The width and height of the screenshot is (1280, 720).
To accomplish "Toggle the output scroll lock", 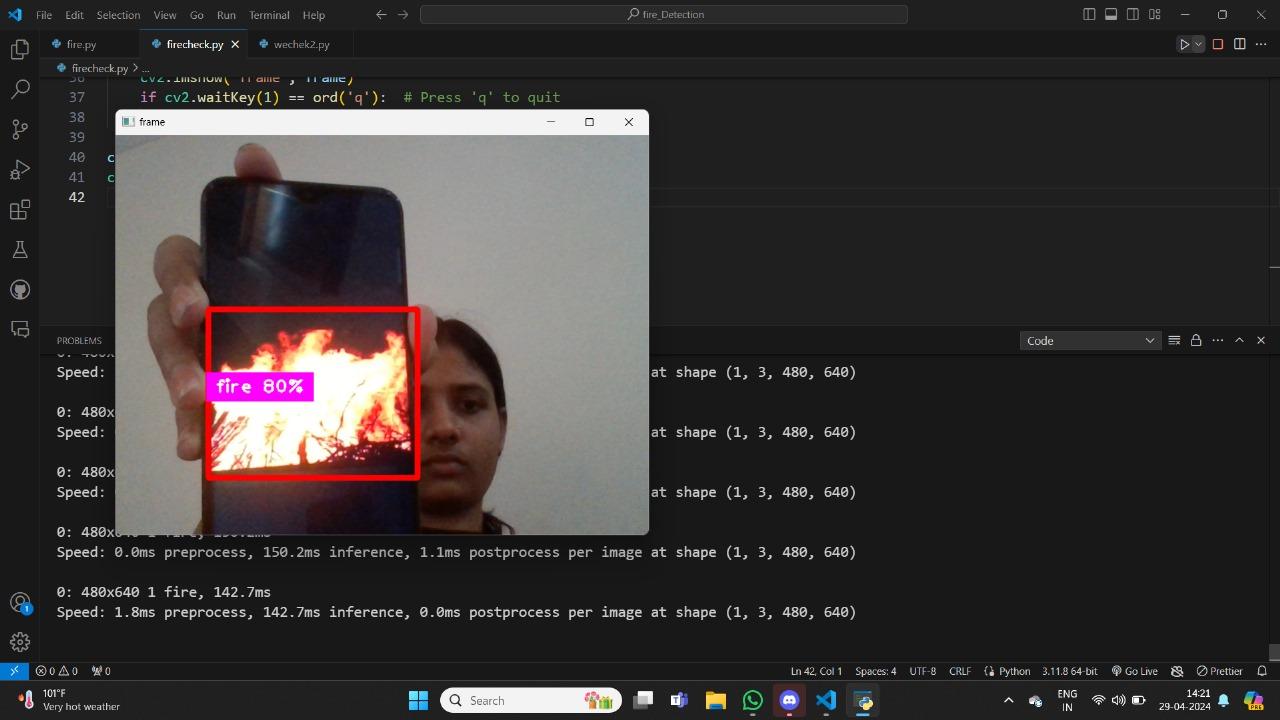I will [1196, 340].
